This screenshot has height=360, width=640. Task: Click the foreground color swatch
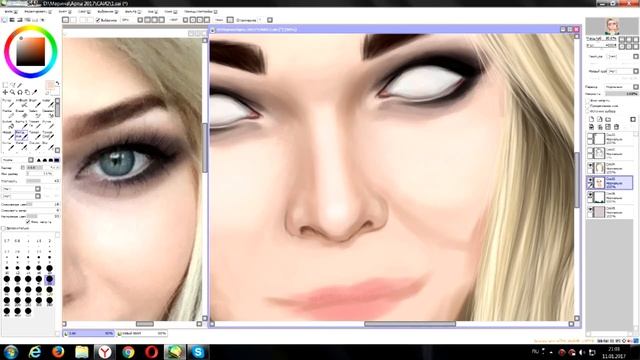point(50,84)
